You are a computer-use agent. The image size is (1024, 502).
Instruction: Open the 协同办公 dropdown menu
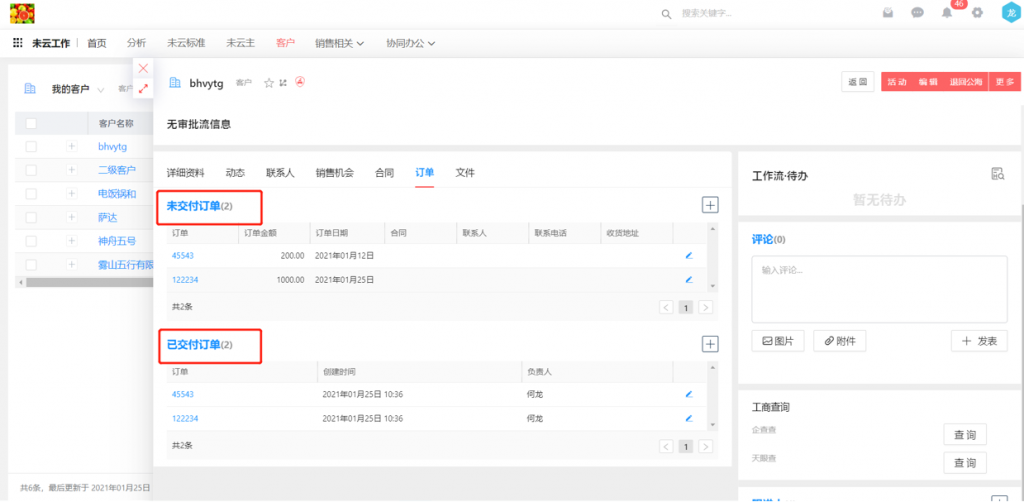[410, 43]
